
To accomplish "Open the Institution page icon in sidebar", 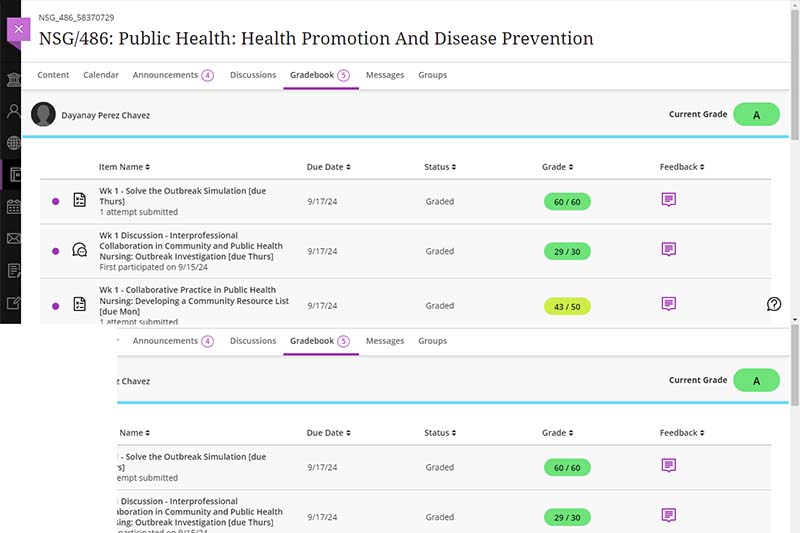I will click(13, 80).
